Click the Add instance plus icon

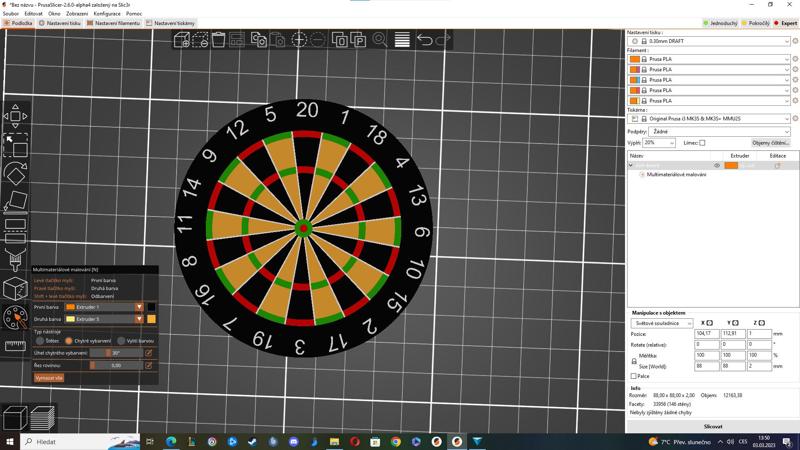coord(299,40)
